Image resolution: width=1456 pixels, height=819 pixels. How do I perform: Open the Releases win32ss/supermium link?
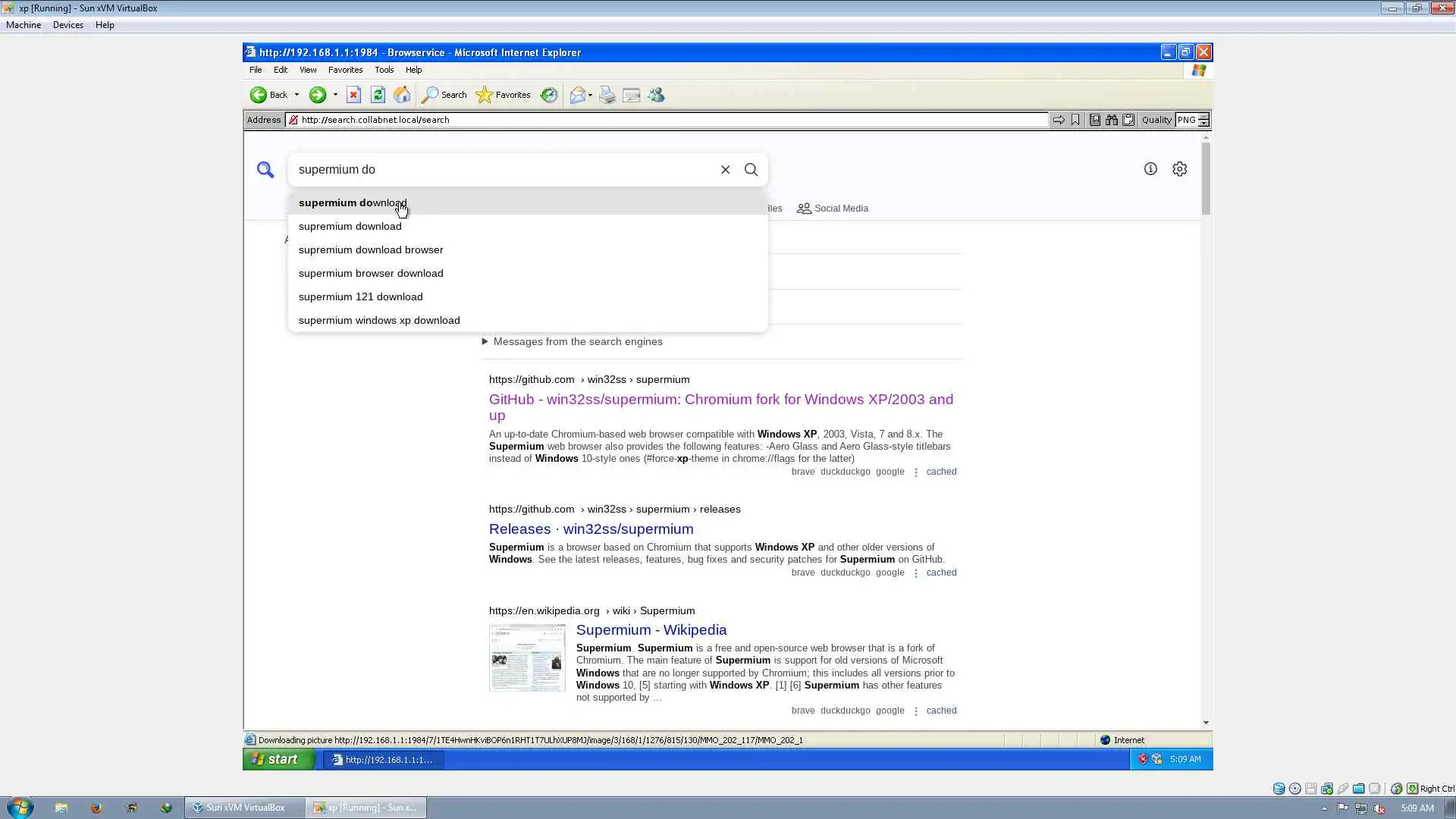click(591, 529)
